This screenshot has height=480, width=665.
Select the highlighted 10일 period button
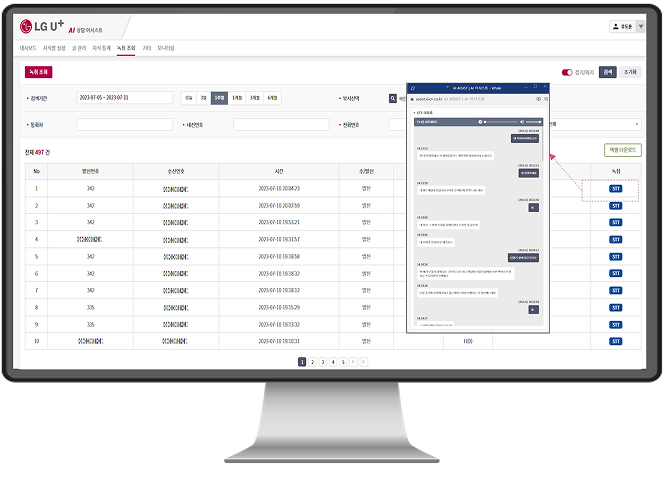pos(219,98)
